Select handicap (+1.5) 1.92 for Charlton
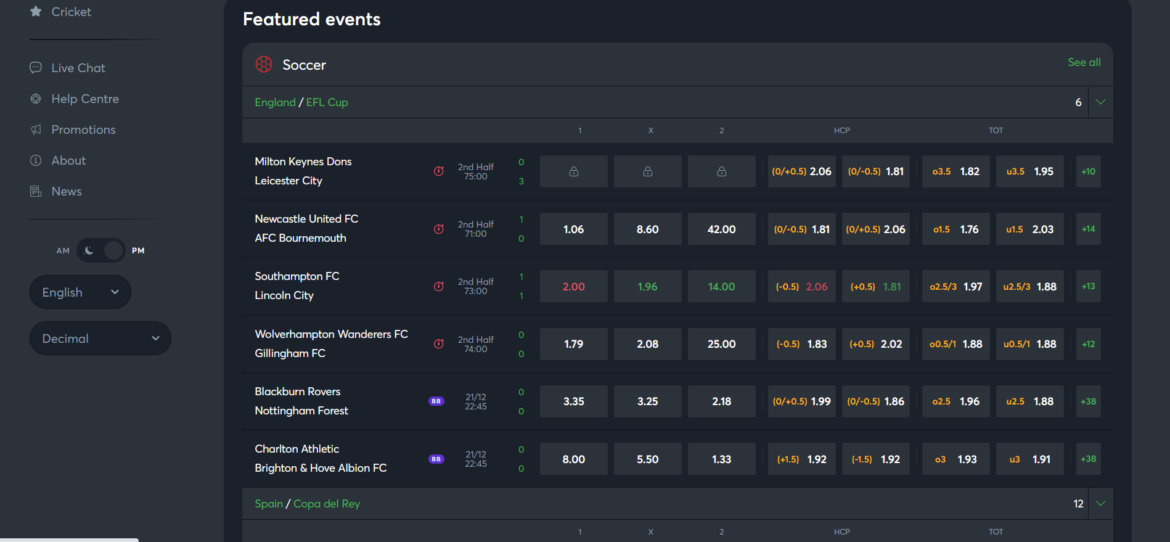1170x542 pixels. click(802, 459)
